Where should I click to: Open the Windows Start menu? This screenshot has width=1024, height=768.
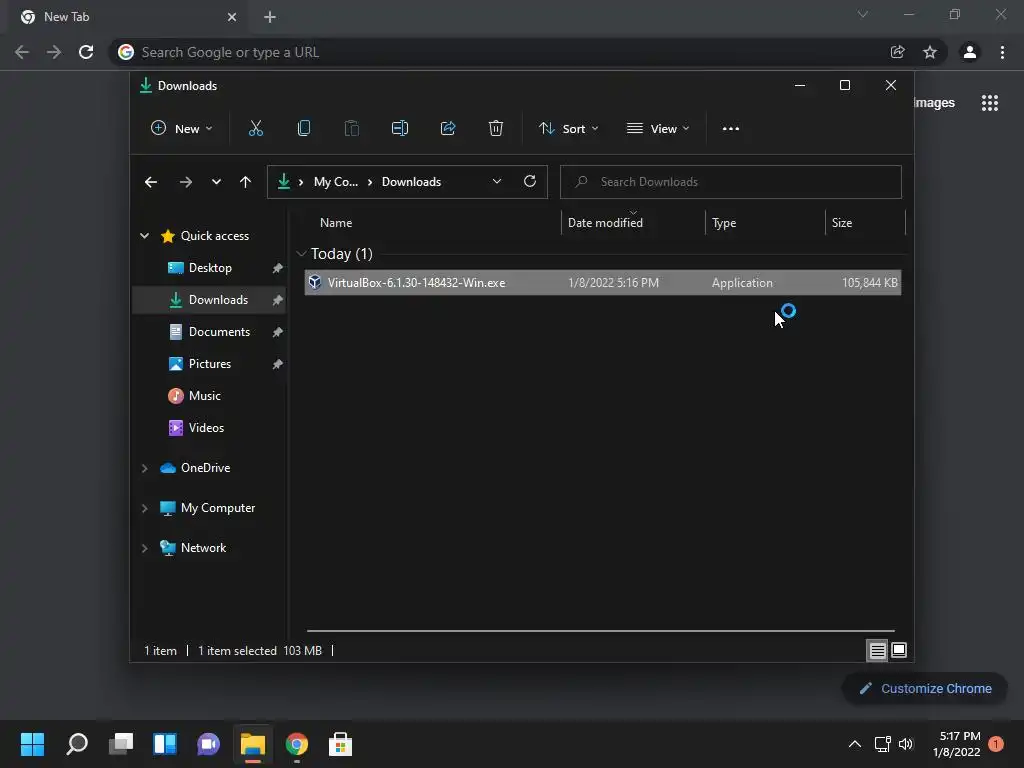pyautogui.click(x=32, y=744)
